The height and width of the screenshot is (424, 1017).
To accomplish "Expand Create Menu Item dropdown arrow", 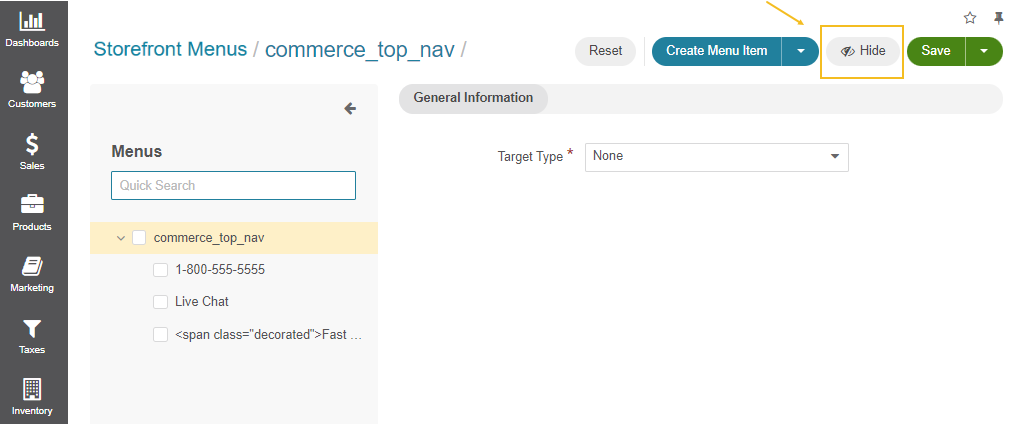I will pyautogui.click(x=800, y=51).
